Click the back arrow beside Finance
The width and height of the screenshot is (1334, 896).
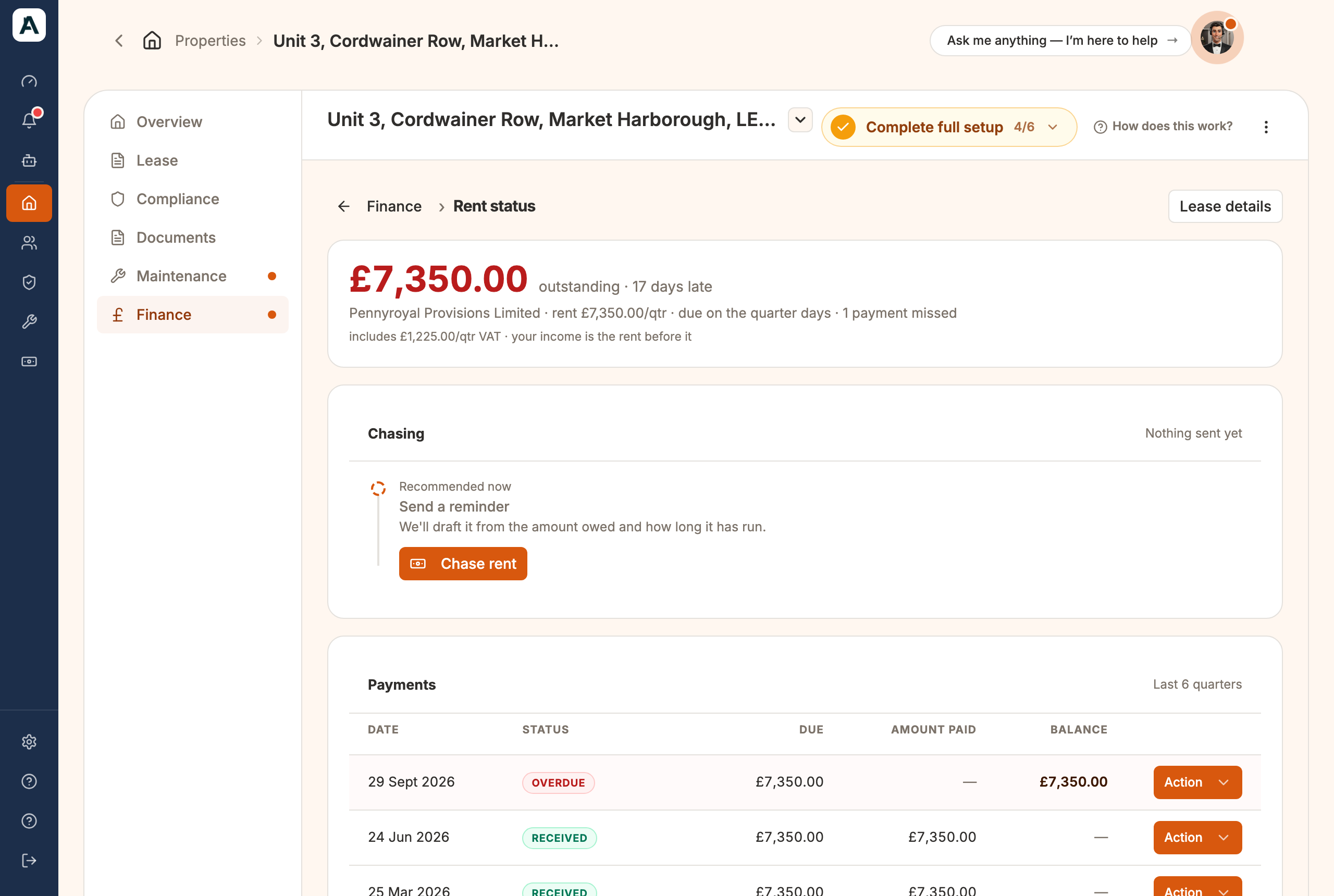tap(343, 206)
